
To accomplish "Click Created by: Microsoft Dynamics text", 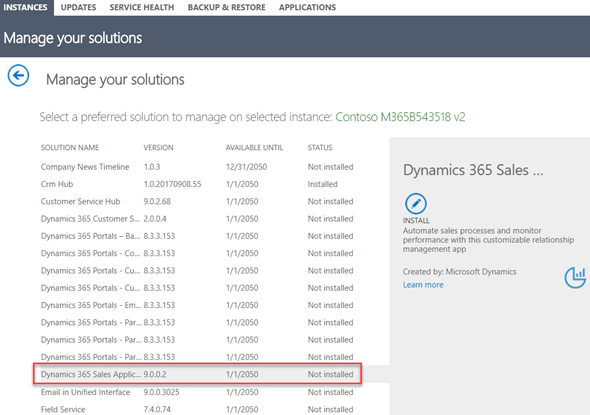I will pos(459,272).
